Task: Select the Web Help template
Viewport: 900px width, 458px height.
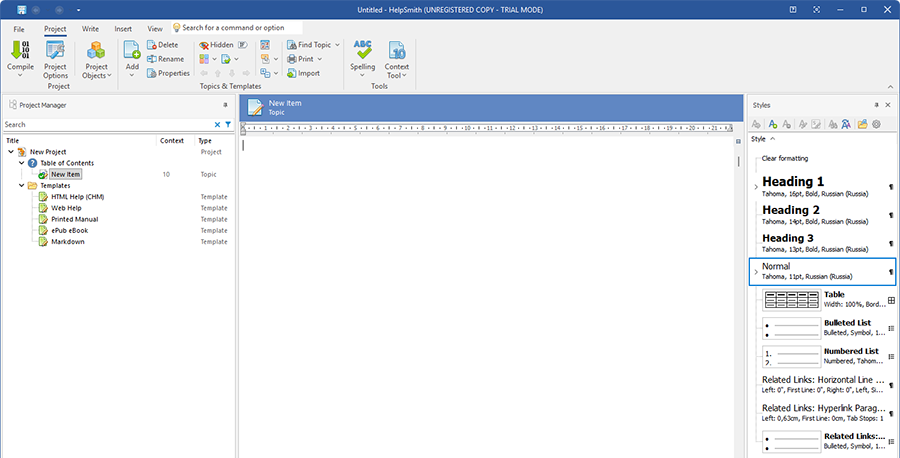Action: coord(67,208)
